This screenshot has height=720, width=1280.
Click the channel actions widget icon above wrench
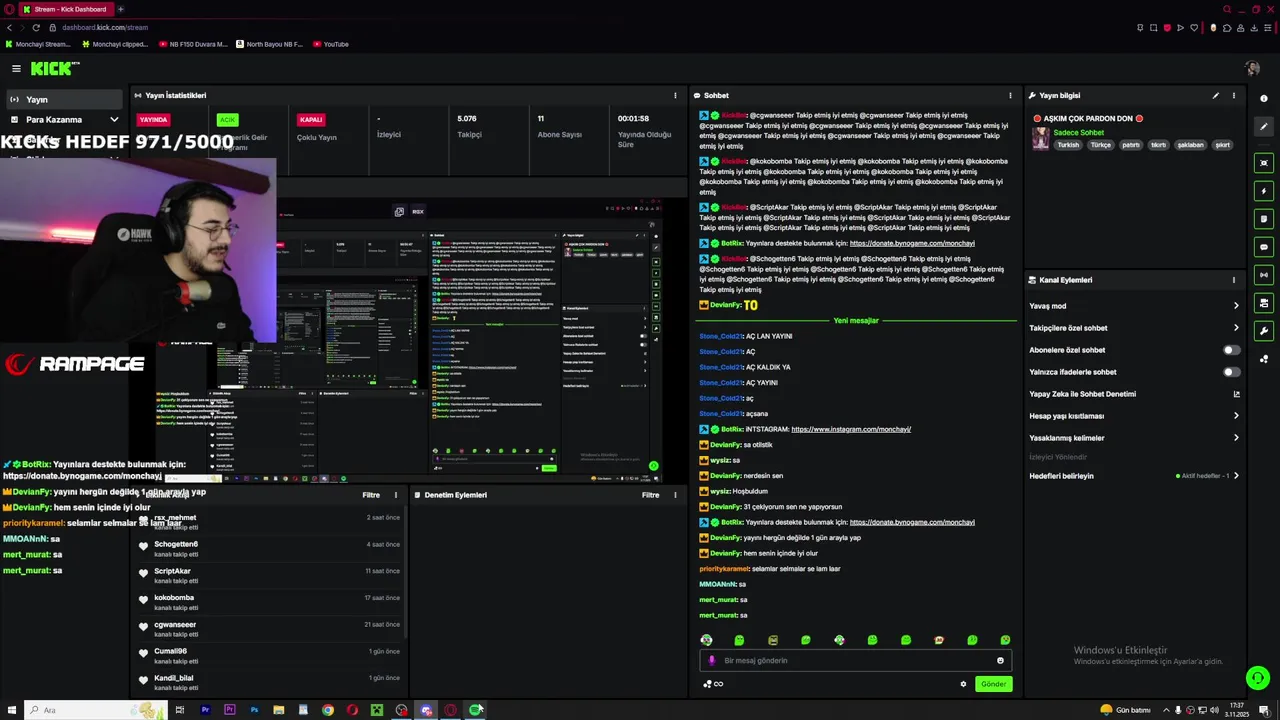click(1264, 303)
